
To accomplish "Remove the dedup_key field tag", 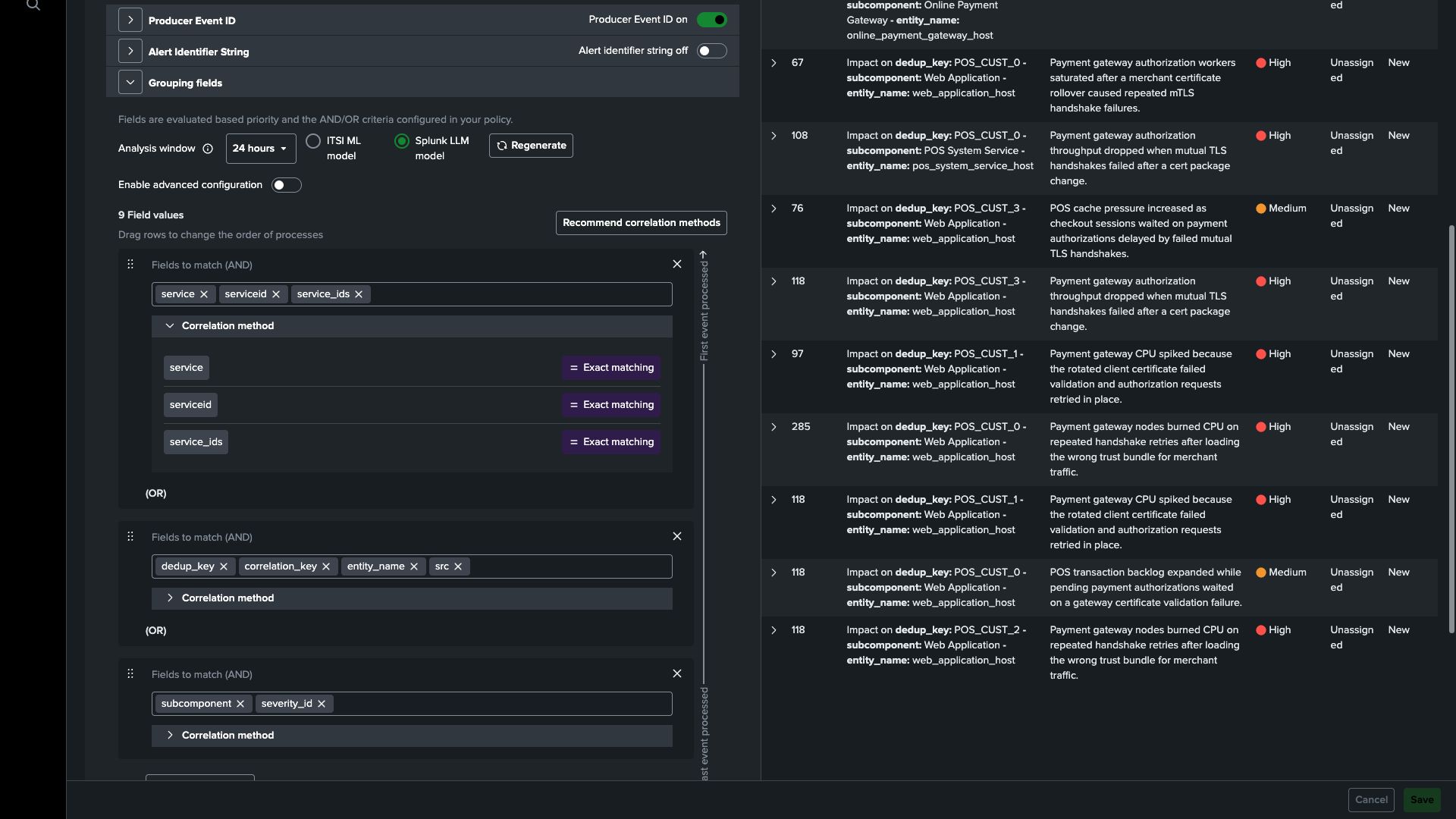I will click(x=224, y=566).
